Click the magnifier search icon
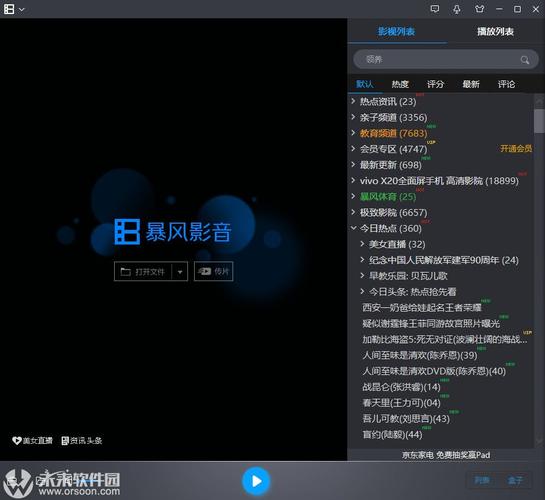The width and height of the screenshot is (545, 500). [525, 60]
